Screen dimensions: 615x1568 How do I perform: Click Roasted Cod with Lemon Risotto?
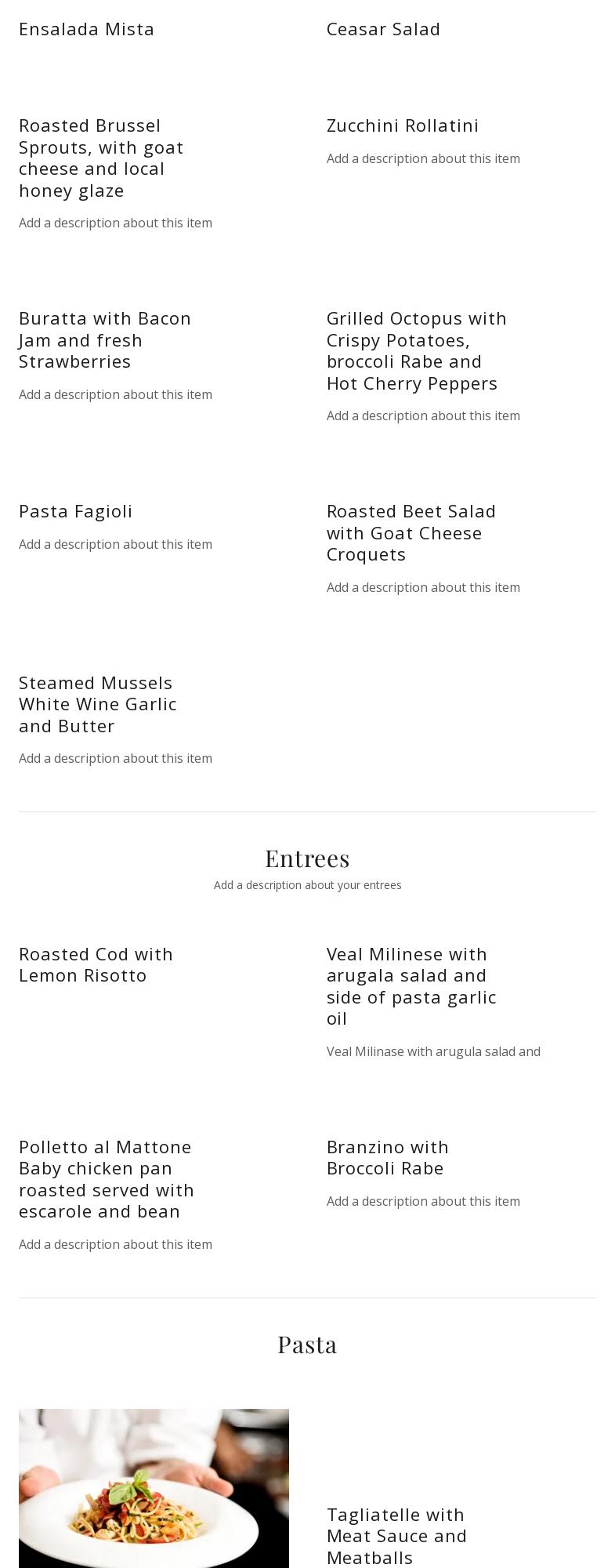click(96, 964)
